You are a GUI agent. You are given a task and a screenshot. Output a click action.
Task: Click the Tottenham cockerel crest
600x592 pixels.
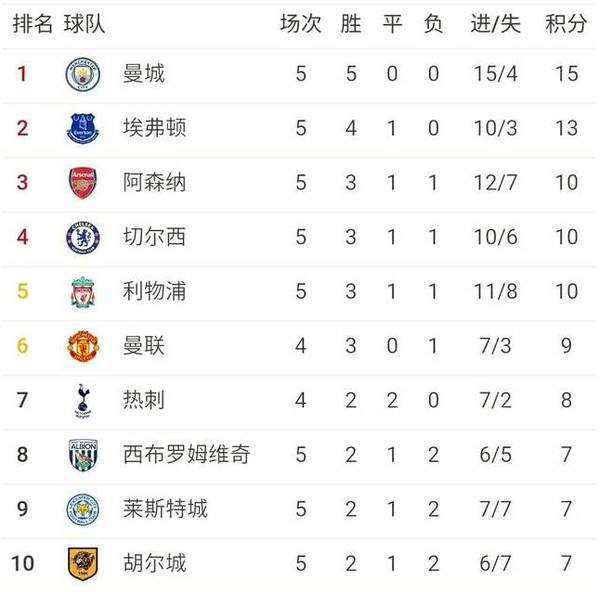(82, 400)
